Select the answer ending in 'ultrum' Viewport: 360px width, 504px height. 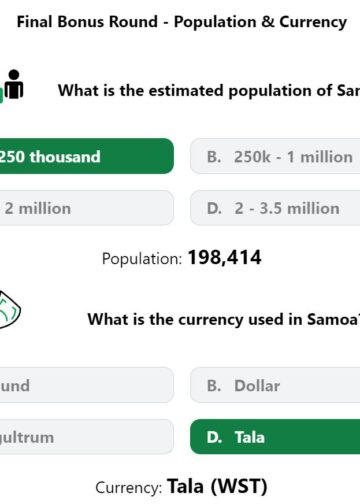86,437
